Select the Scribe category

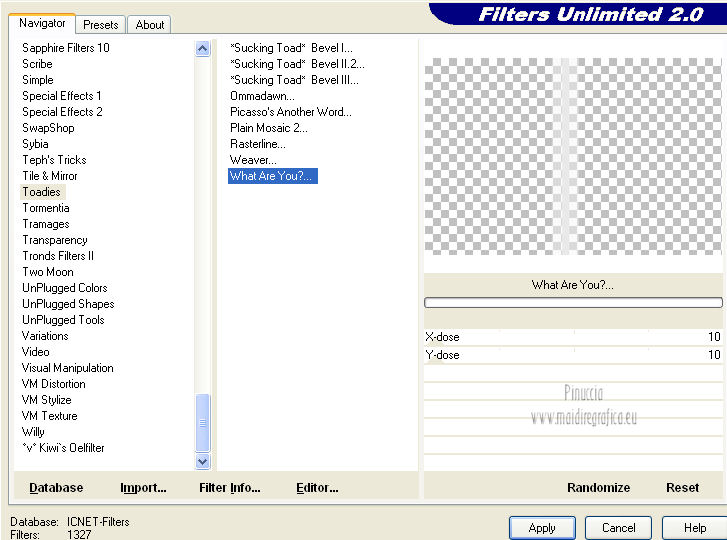pyautogui.click(x=37, y=64)
